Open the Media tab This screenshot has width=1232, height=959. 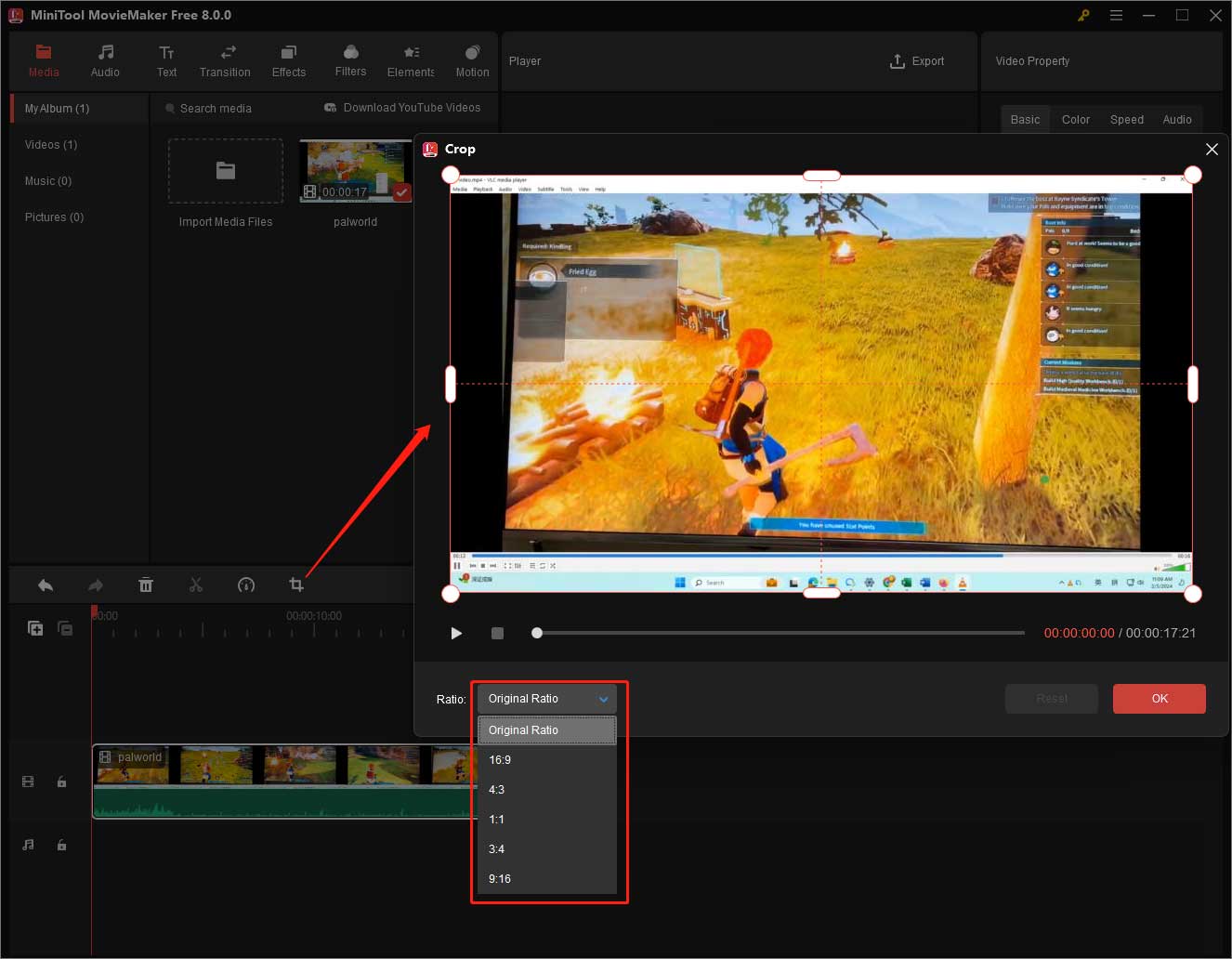[x=44, y=61]
